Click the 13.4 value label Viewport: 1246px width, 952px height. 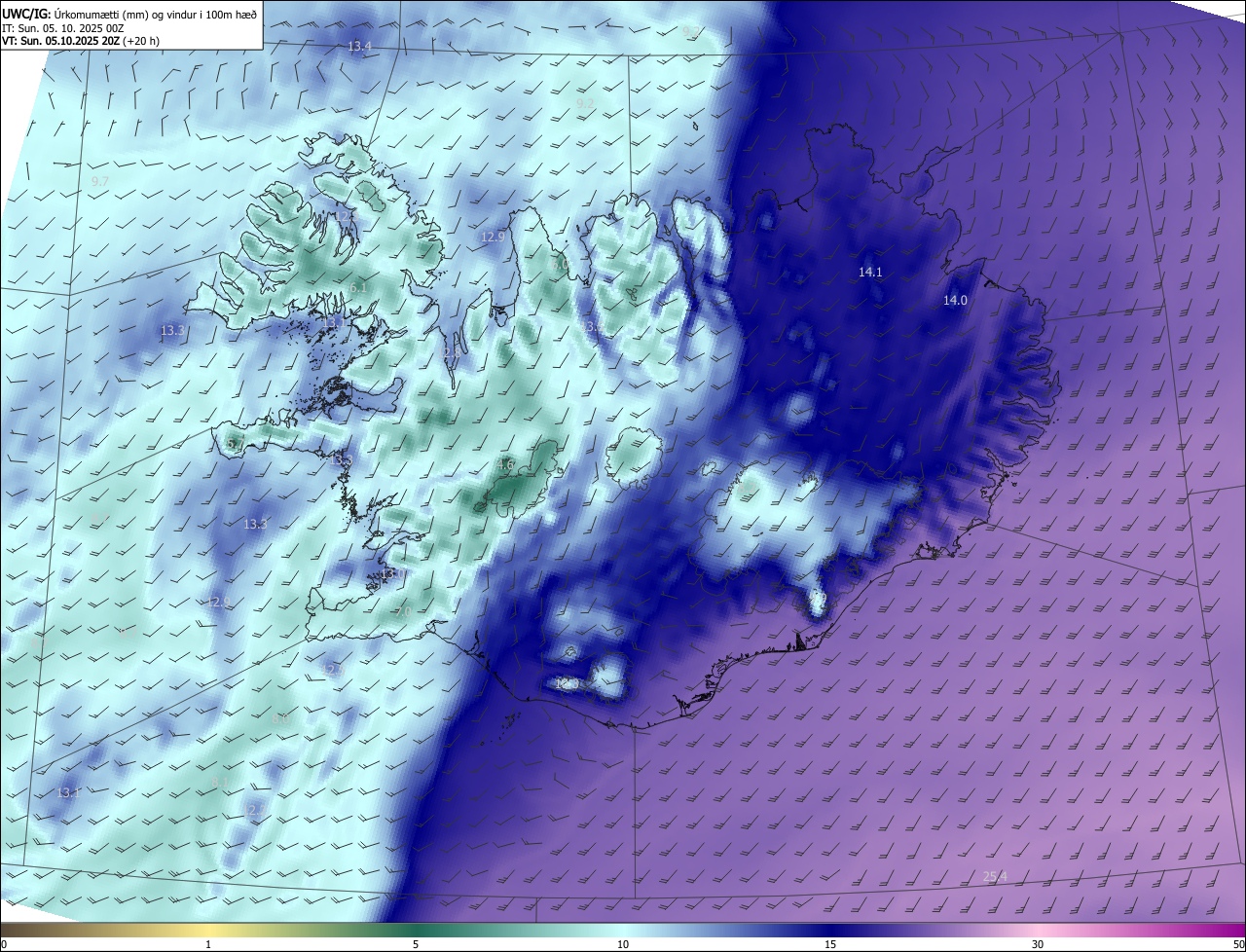[360, 47]
